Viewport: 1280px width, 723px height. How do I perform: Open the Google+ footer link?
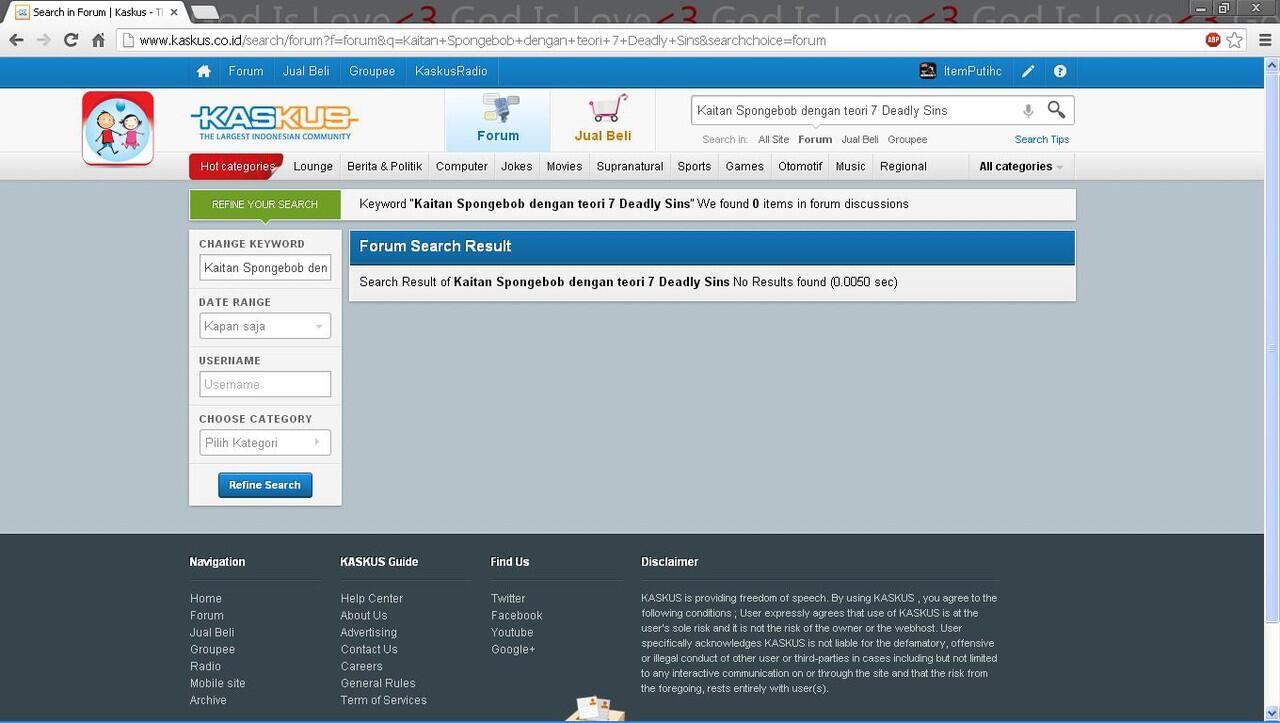coord(513,649)
